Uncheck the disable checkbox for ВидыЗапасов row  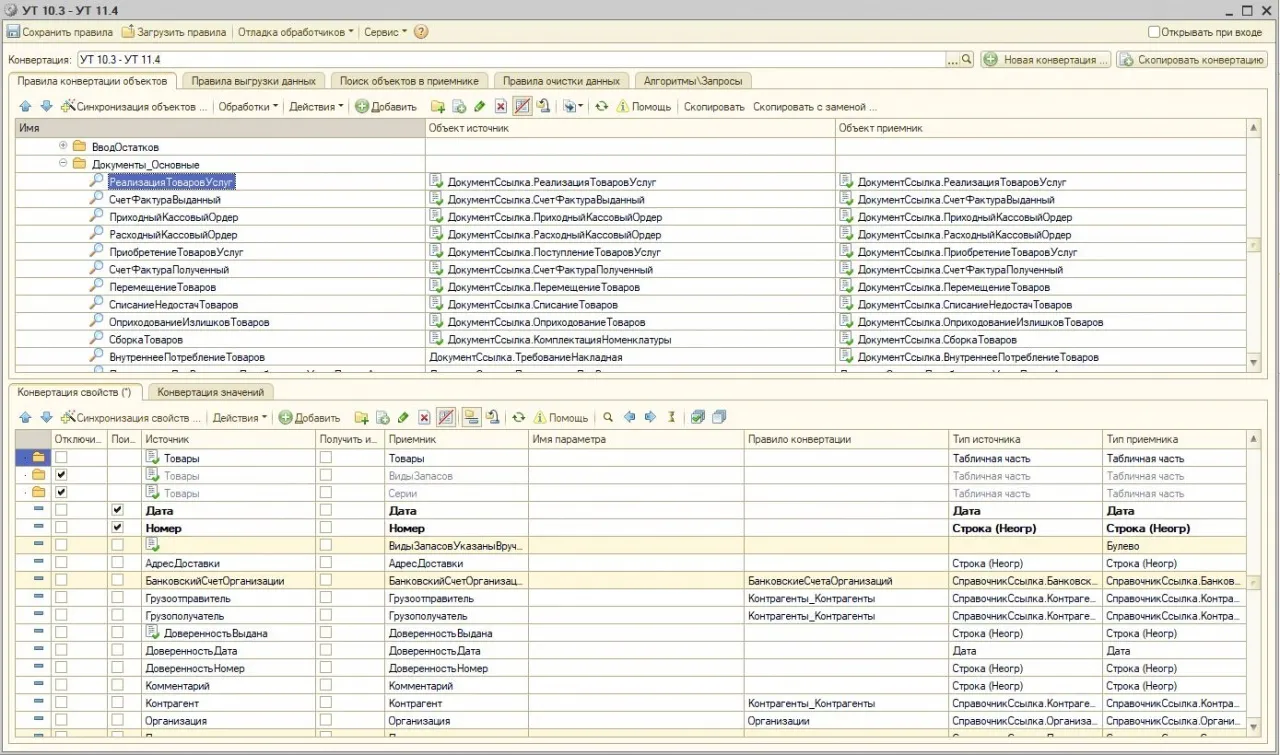[x=62, y=475]
